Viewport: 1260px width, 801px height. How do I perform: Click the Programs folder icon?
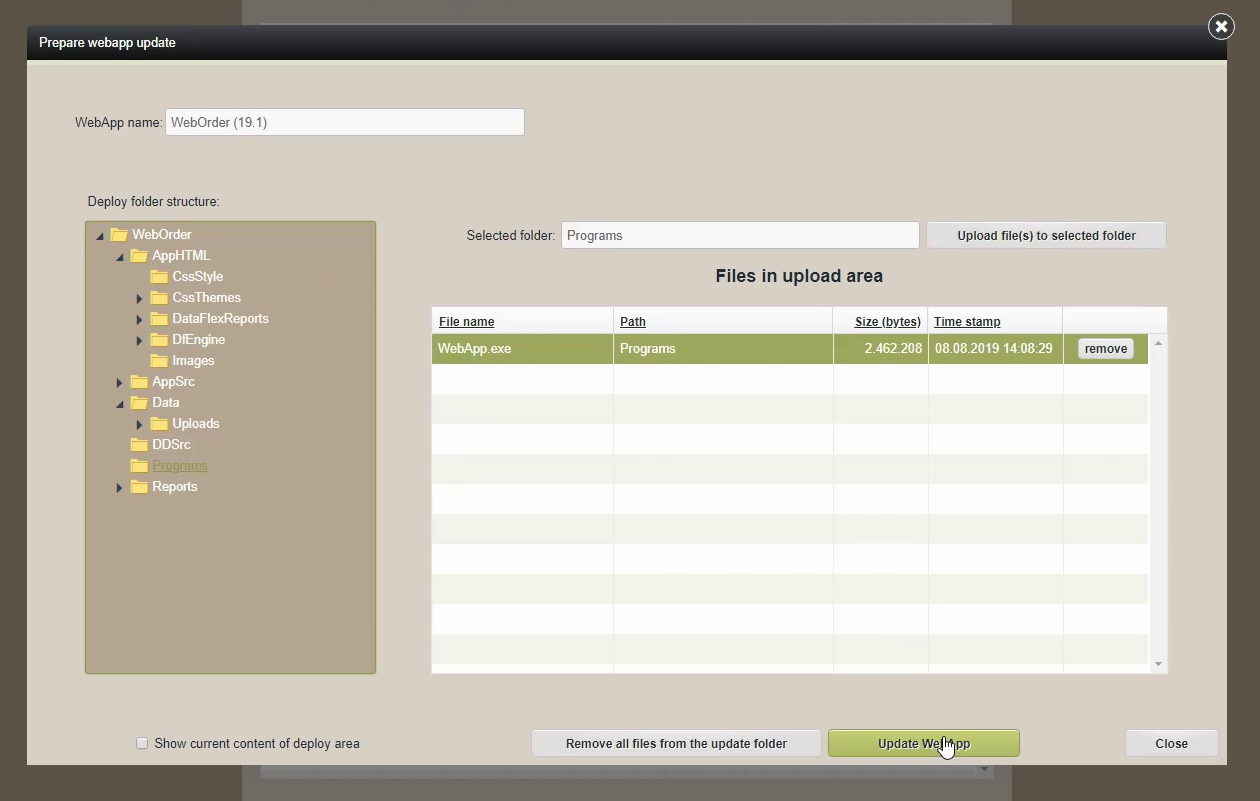pyautogui.click(x=139, y=466)
